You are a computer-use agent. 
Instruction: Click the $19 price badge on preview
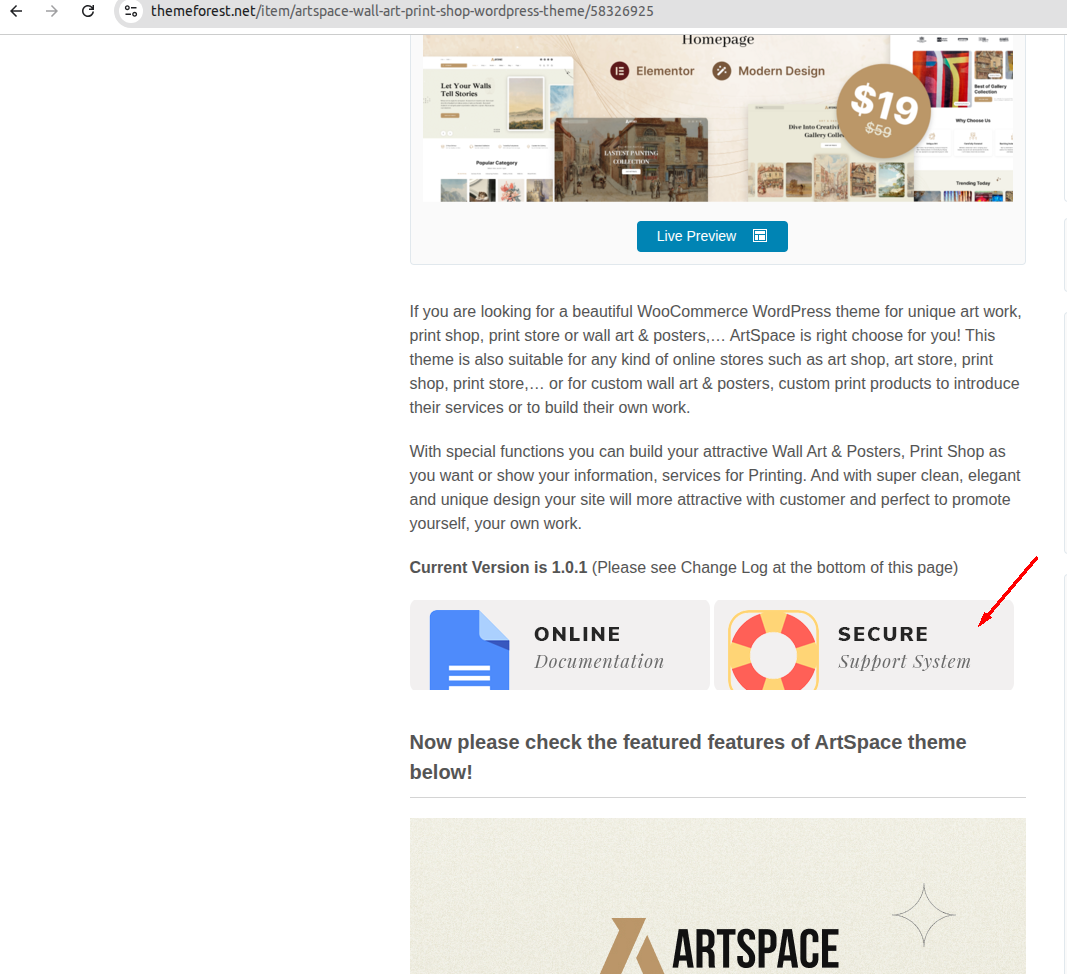(883, 110)
